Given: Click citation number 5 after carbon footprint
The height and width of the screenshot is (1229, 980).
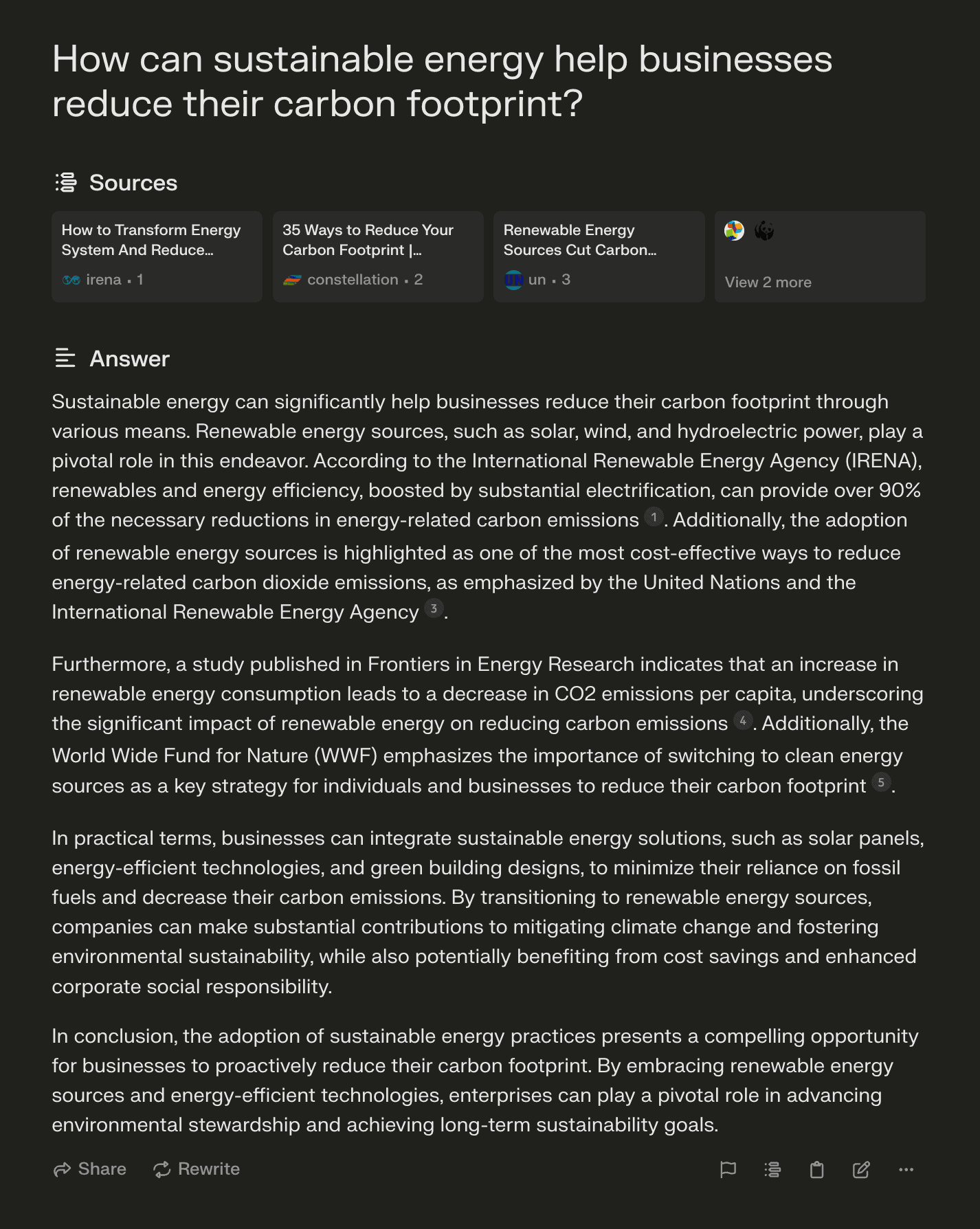Looking at the screenshot, I should 881,782.
